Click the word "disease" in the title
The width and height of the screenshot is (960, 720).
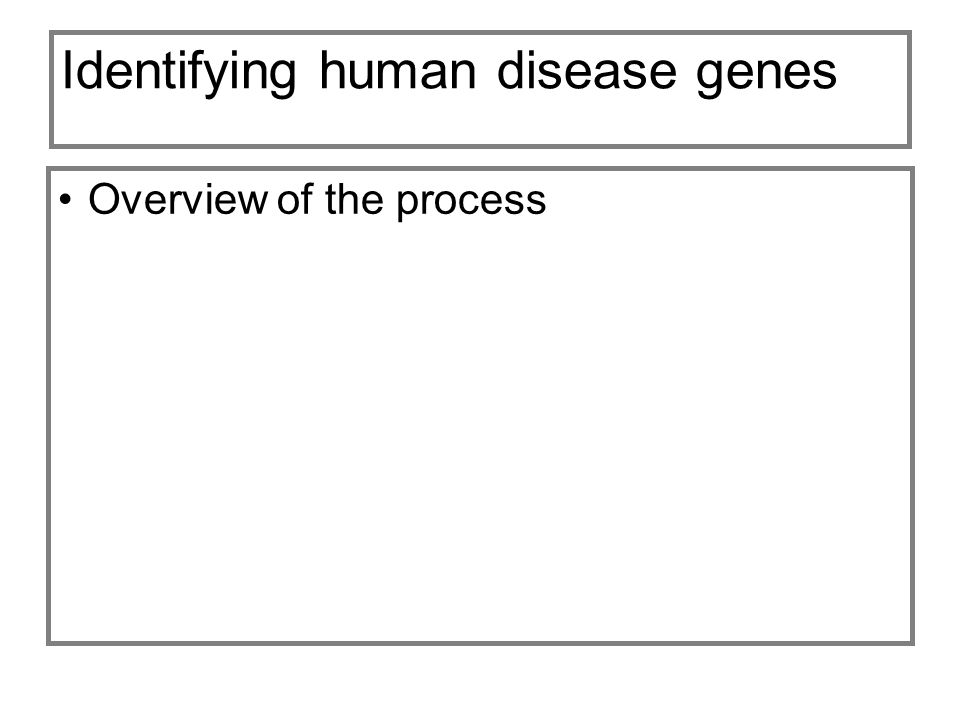(x=587, y=70)
